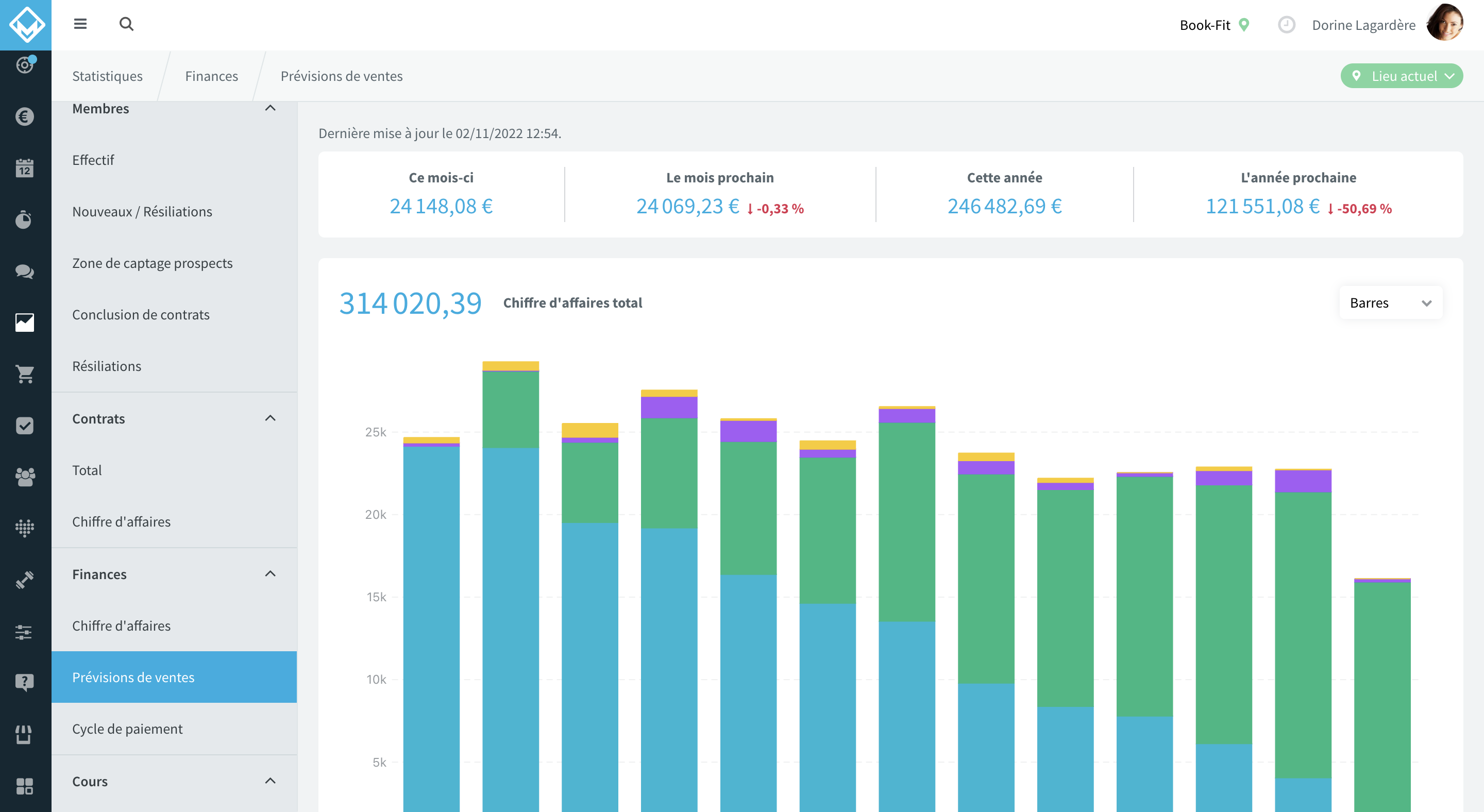The image size is (1484, 812).
Task: Click the last bar's green segment
Action: tap(1382, 697)
